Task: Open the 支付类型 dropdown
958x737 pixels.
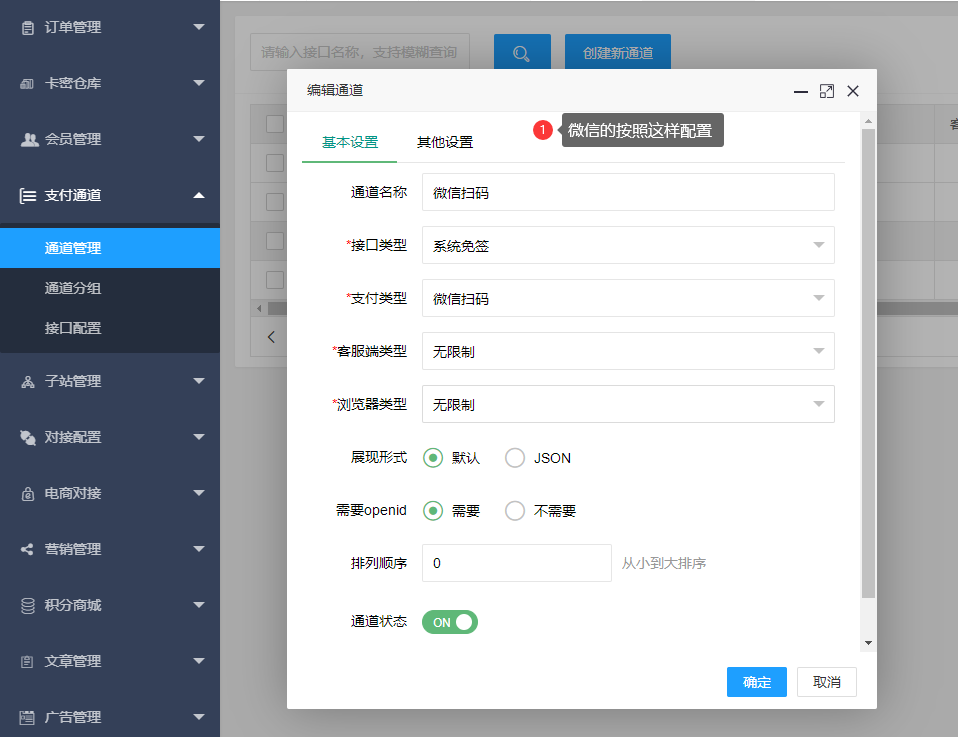Action: pyautogui.click(x=628, y=298)
